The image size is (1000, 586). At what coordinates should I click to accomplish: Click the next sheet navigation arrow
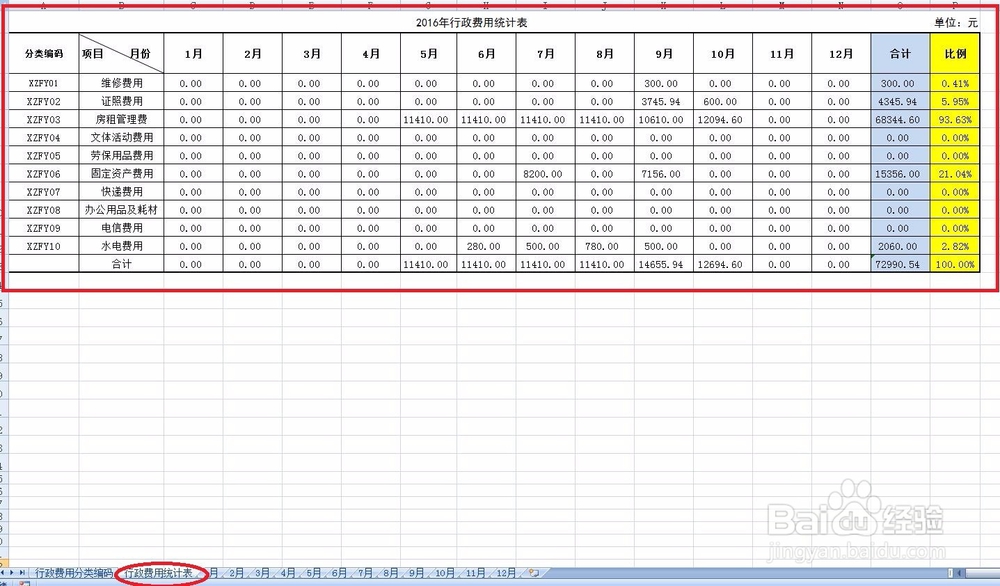pos(12,573)
